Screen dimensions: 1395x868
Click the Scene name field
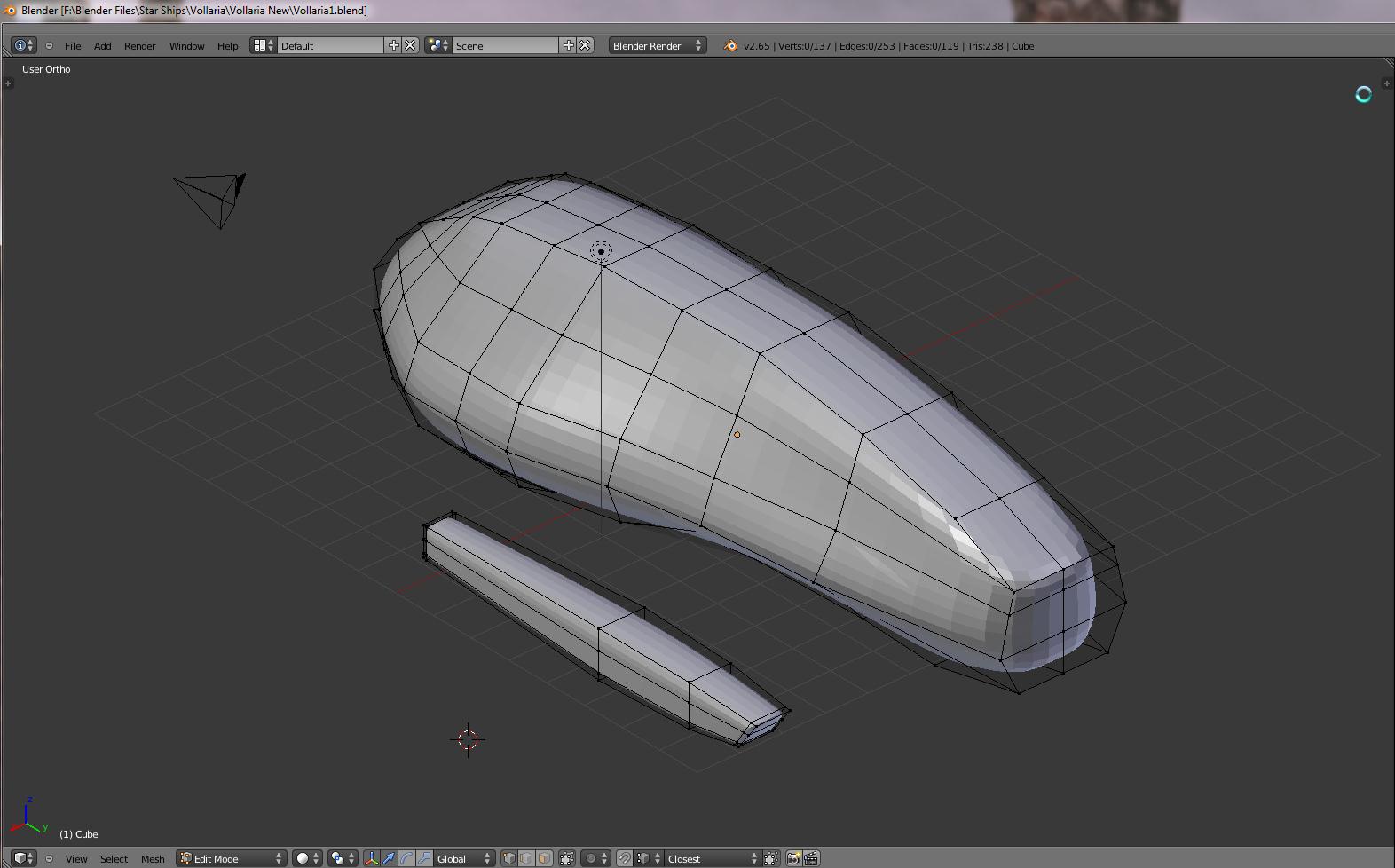click(x=504, y=46)
